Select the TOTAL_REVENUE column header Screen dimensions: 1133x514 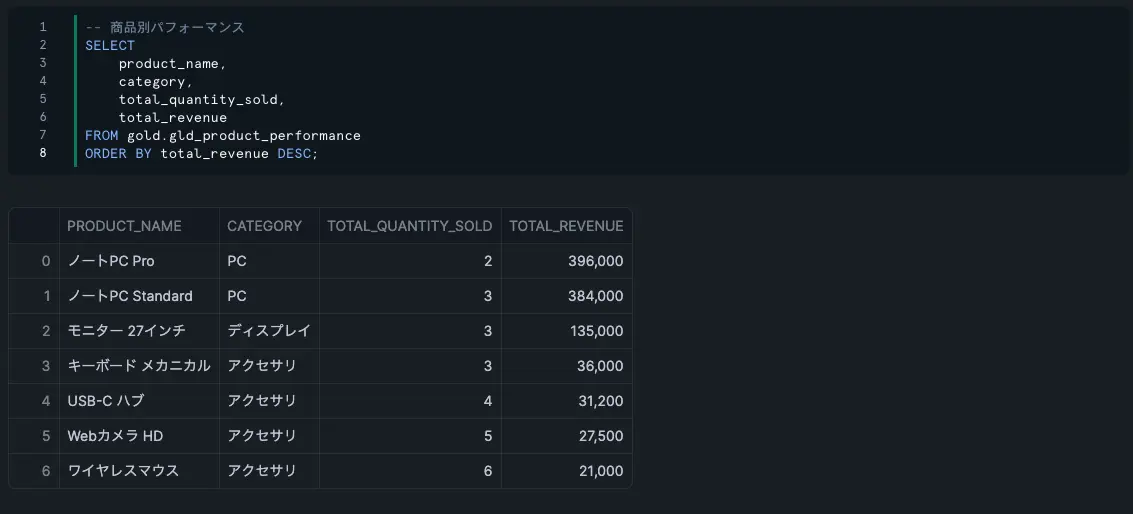(566, 226)
